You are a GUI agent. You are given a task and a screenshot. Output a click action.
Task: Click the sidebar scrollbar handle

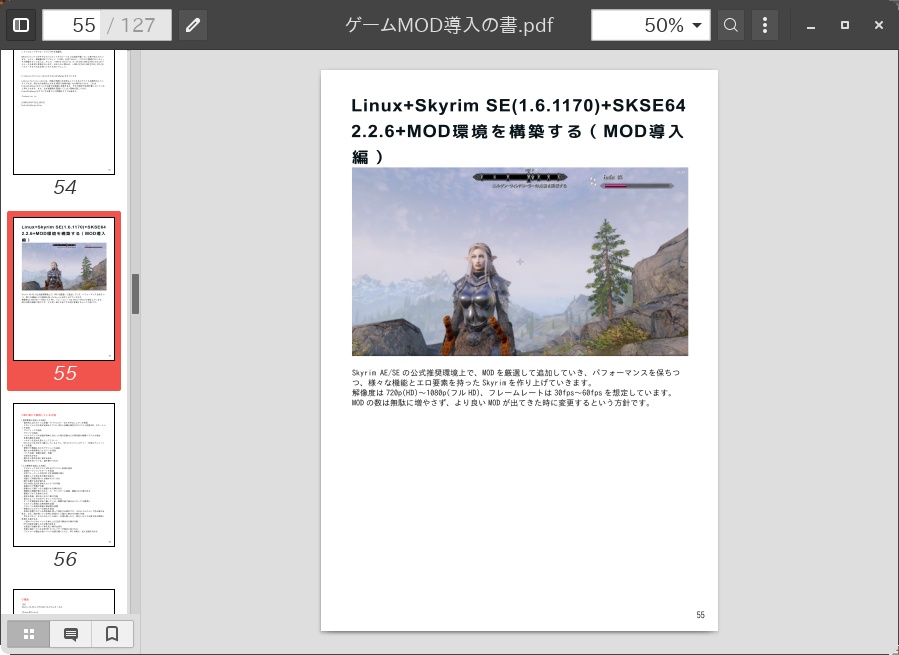click(x=135, y=294)
